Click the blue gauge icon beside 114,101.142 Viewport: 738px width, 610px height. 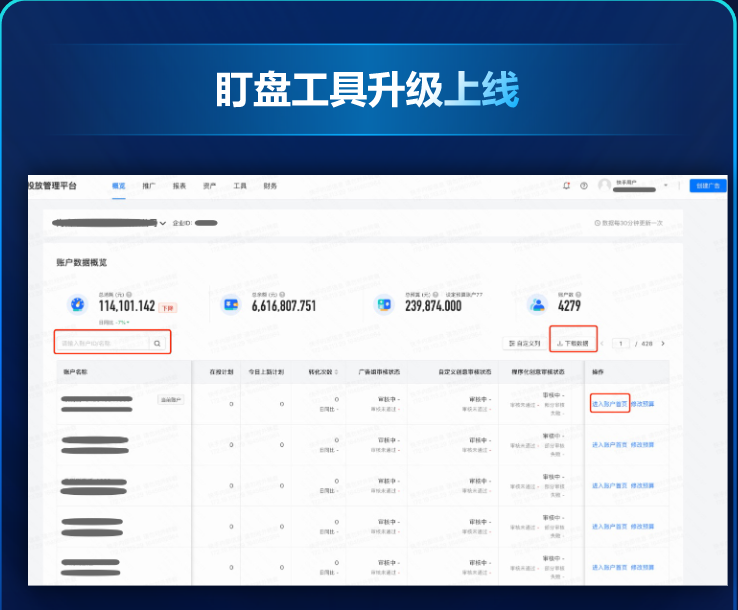[x=78, y=305]
